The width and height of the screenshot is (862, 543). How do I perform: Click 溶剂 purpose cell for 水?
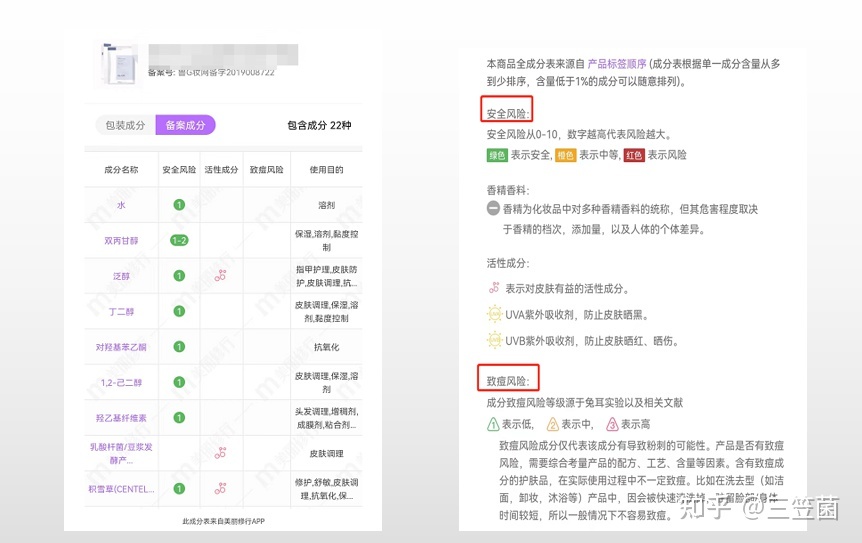pos(327,205)
